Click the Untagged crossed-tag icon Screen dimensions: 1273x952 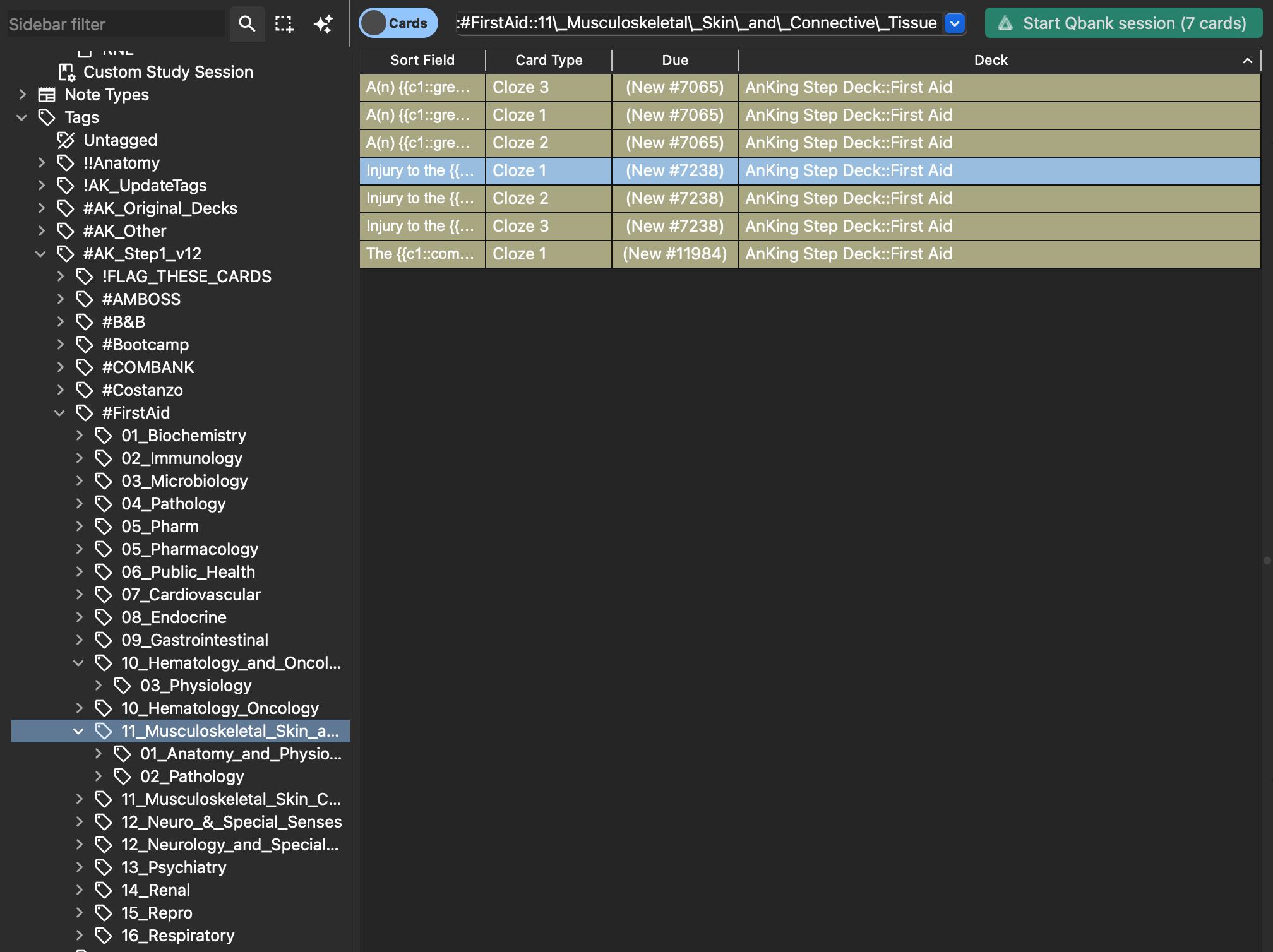[x=66, y=140]
